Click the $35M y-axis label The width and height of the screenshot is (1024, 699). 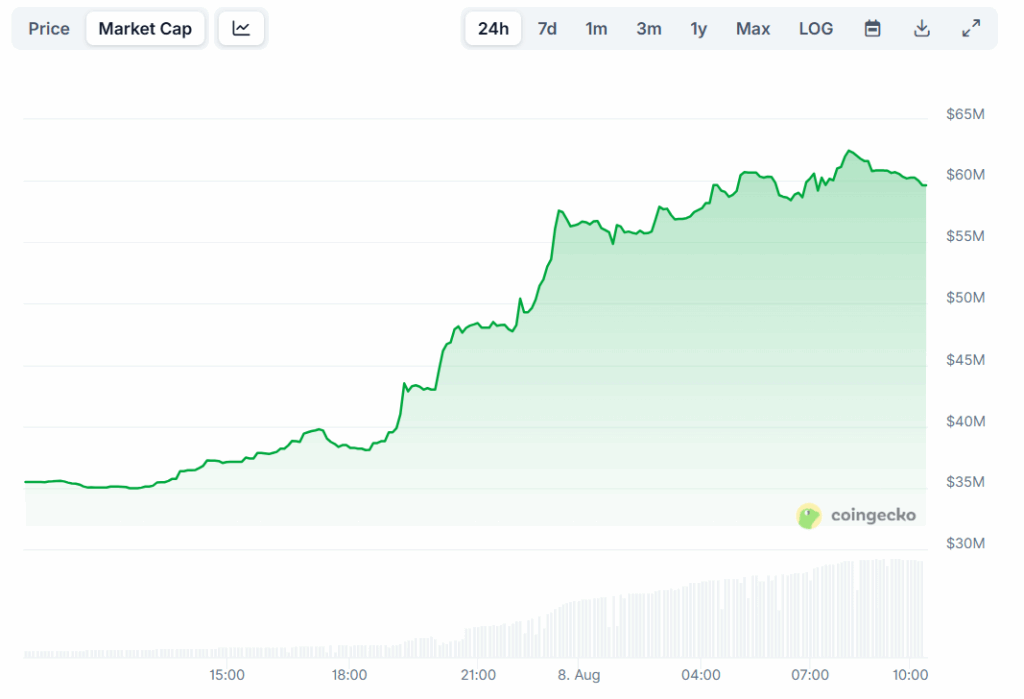click(965, 482)
